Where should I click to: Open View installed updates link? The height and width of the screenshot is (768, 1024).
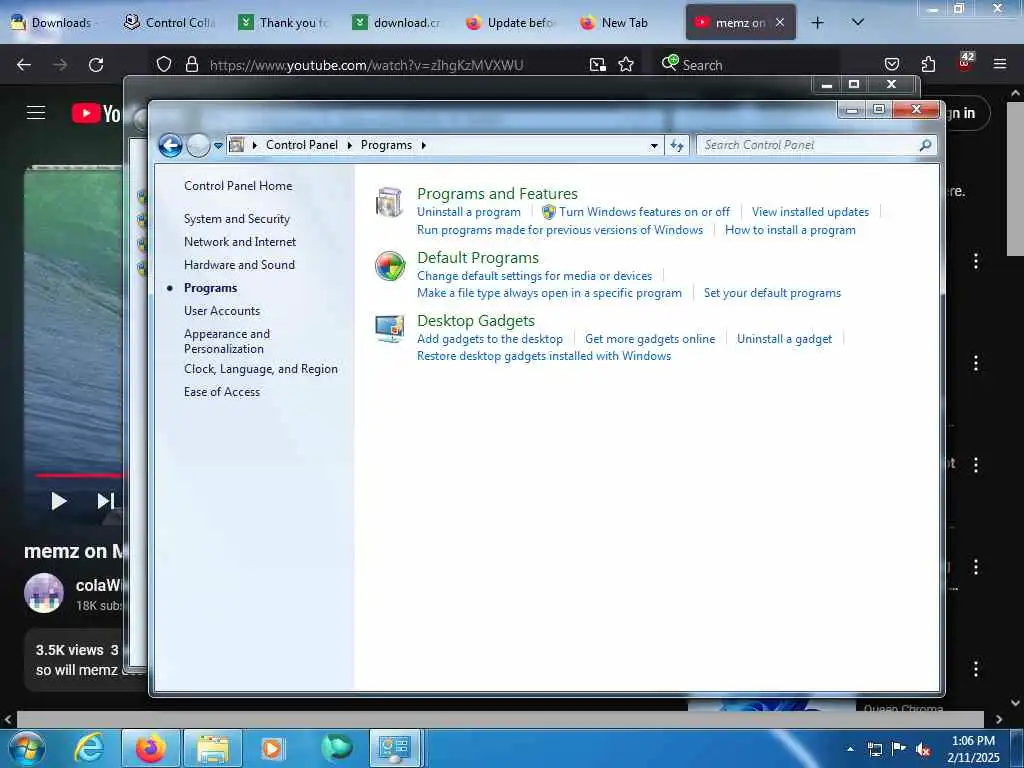point(810,212)
